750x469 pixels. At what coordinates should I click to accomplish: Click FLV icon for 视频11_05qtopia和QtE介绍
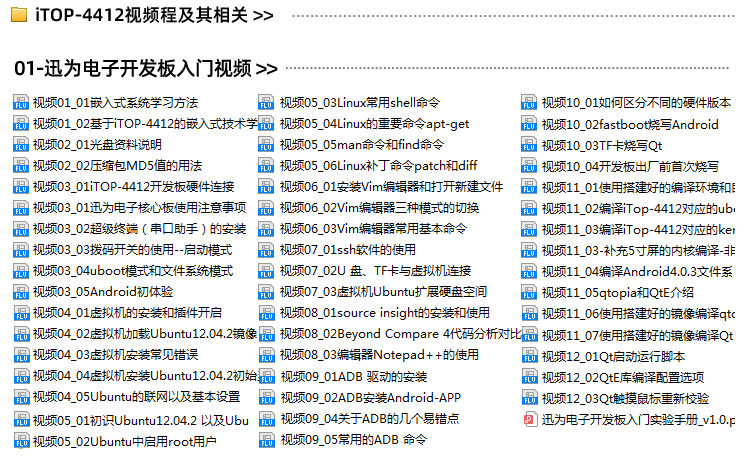pyautogui.click(x=529, y=292)
